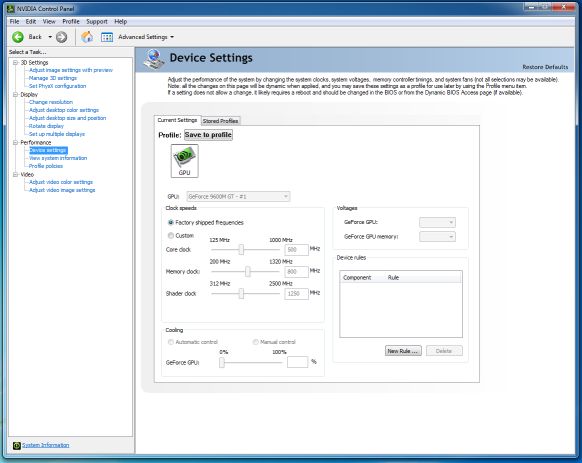Select Adjust image settings with preview
This screenshot has width=582, height=463.
point(71,70)
